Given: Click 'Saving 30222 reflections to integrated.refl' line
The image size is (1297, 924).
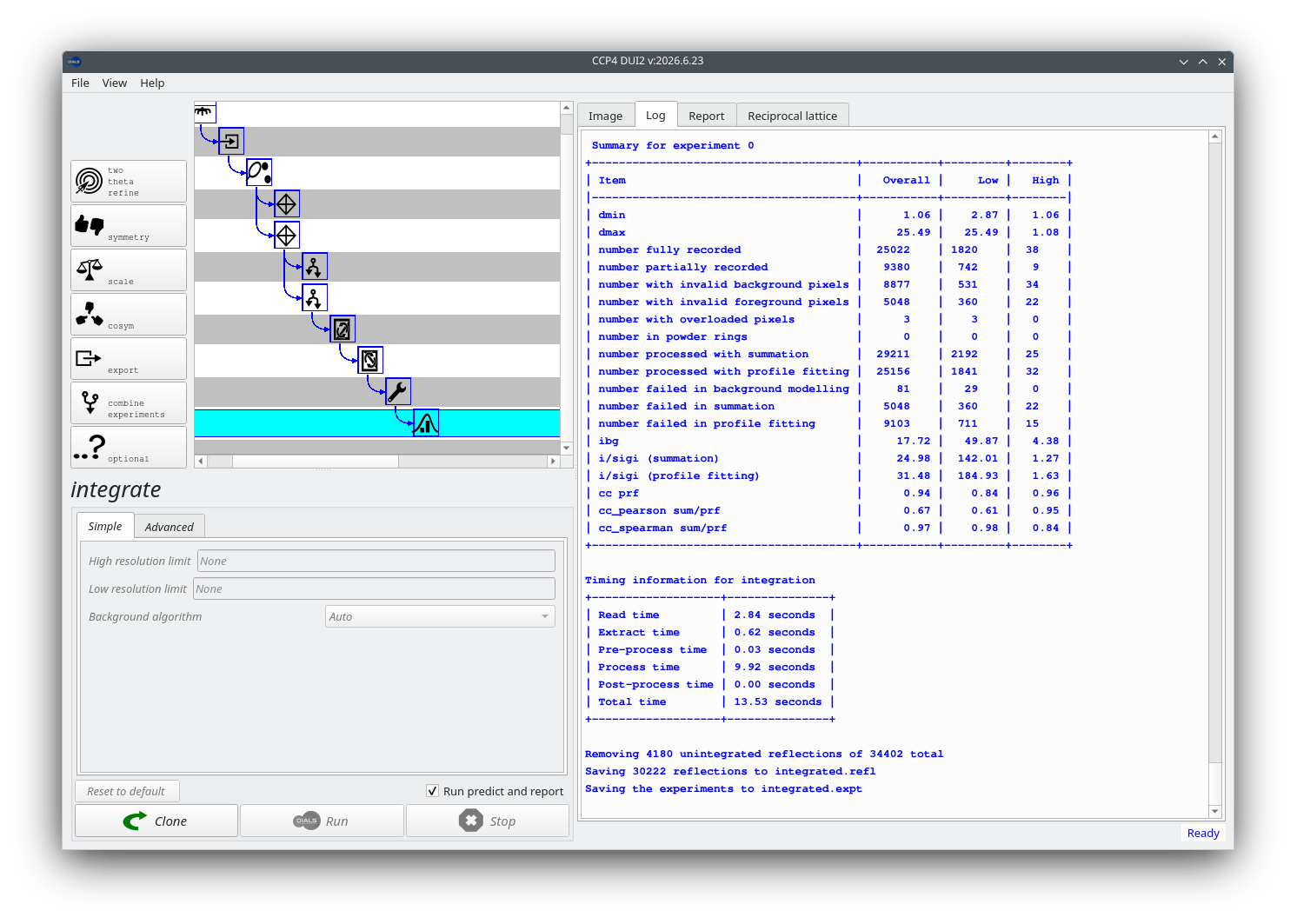Looking at the screenshot, I should point(730,771).
